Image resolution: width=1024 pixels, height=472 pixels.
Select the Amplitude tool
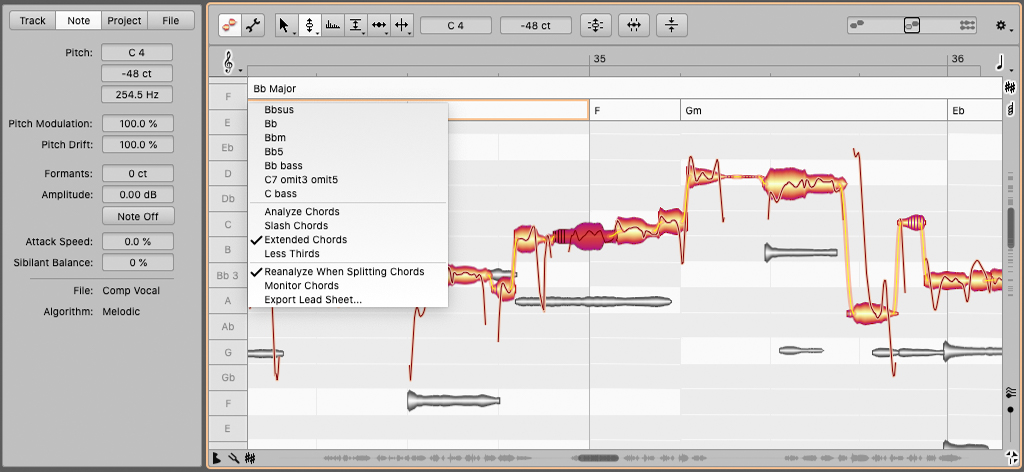click(x=356, y=25)
